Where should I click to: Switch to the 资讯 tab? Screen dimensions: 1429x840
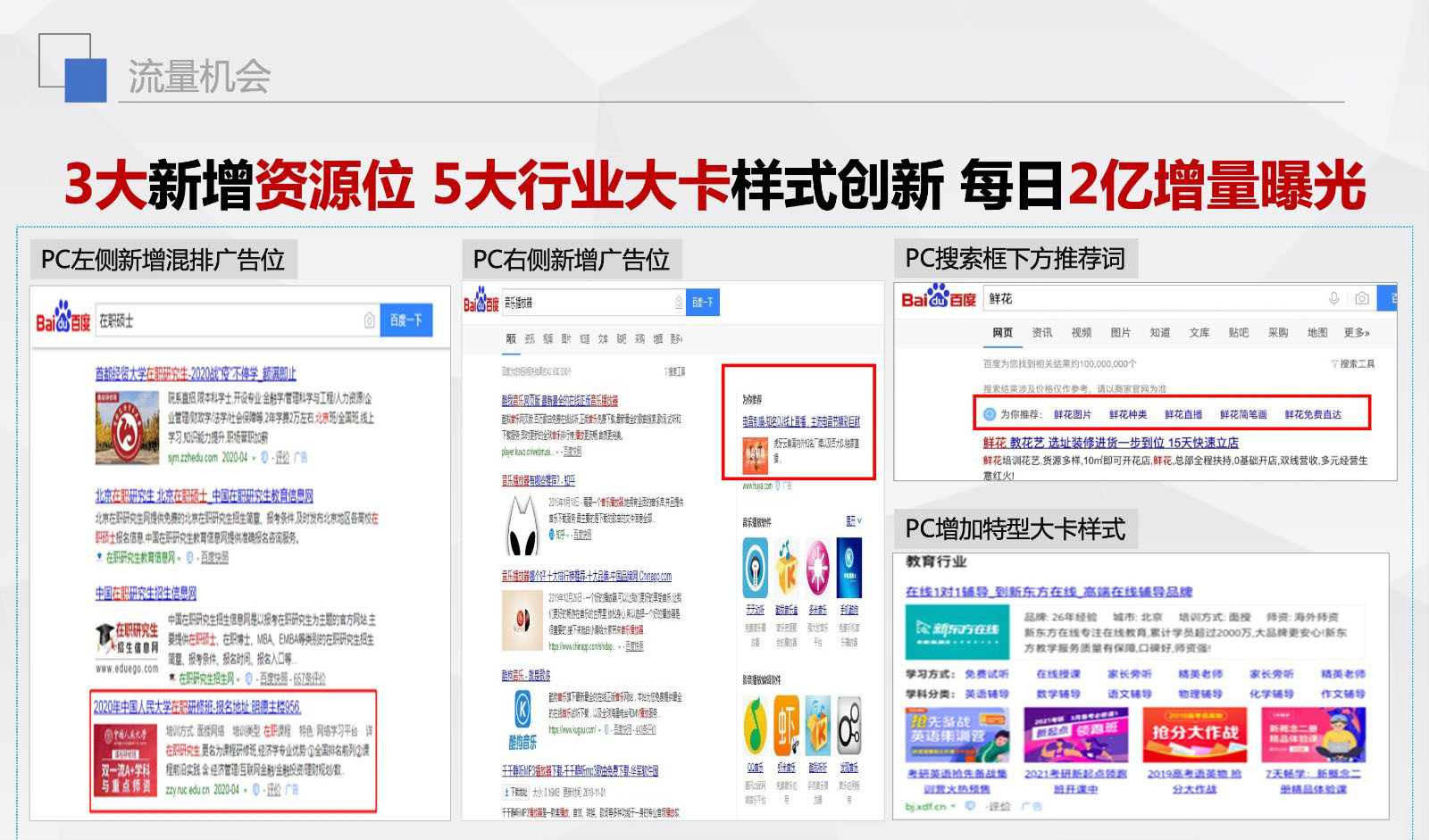(x=1042, y=332)
